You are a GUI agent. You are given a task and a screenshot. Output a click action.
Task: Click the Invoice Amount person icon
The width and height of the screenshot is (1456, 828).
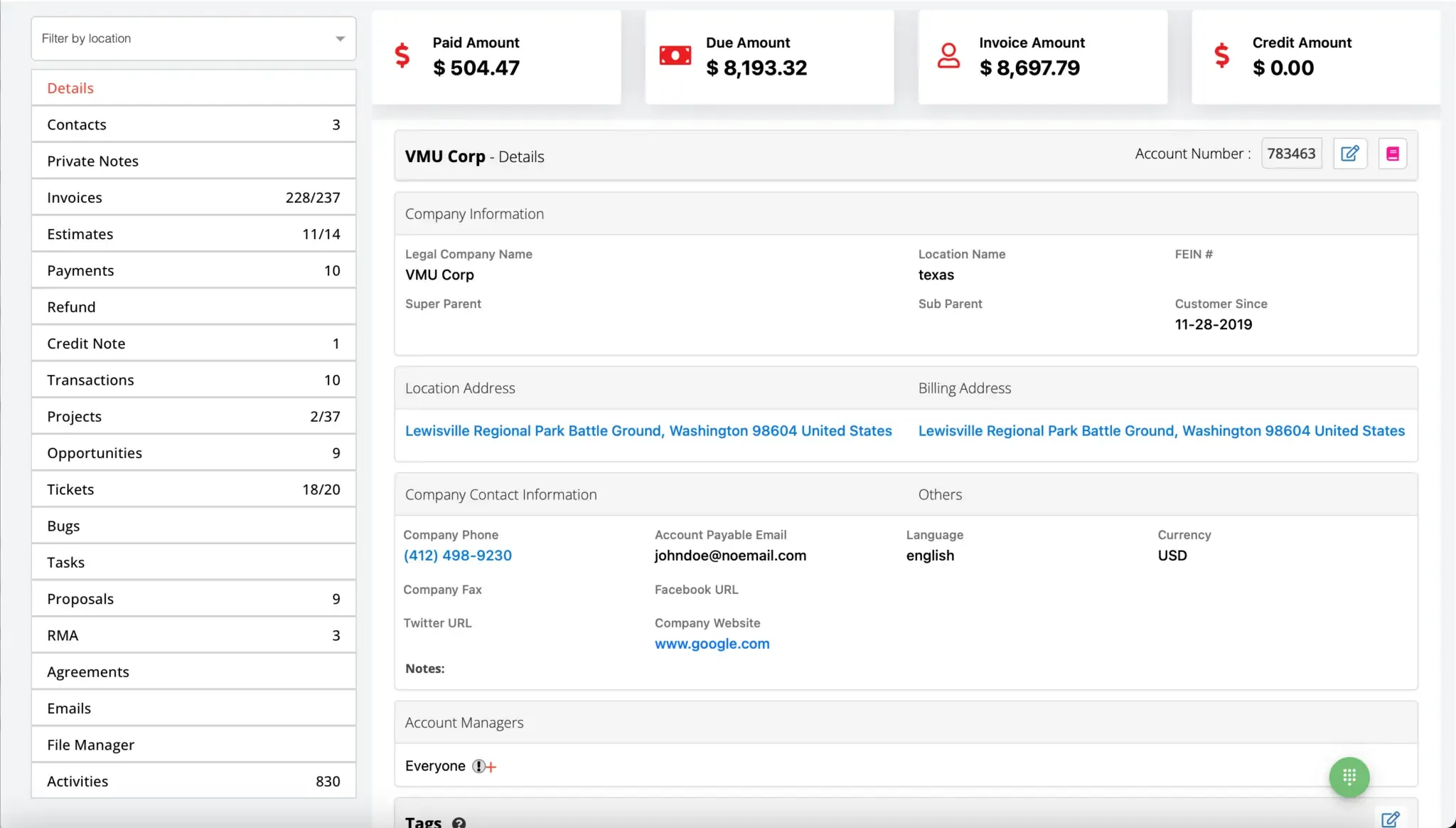(x=948, y=55)
